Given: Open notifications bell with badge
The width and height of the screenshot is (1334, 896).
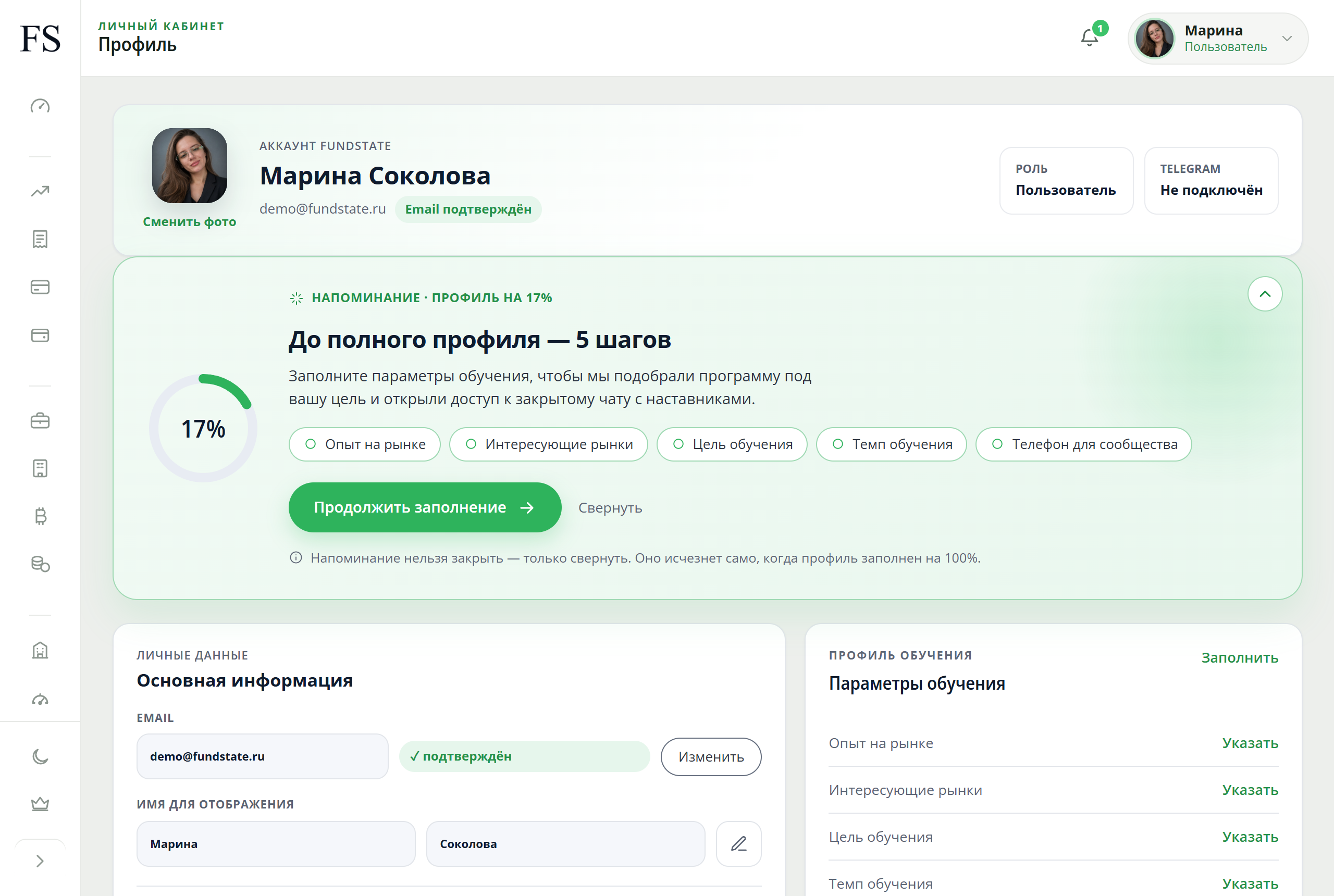Looking at the screenshot, I should 1090,38.
